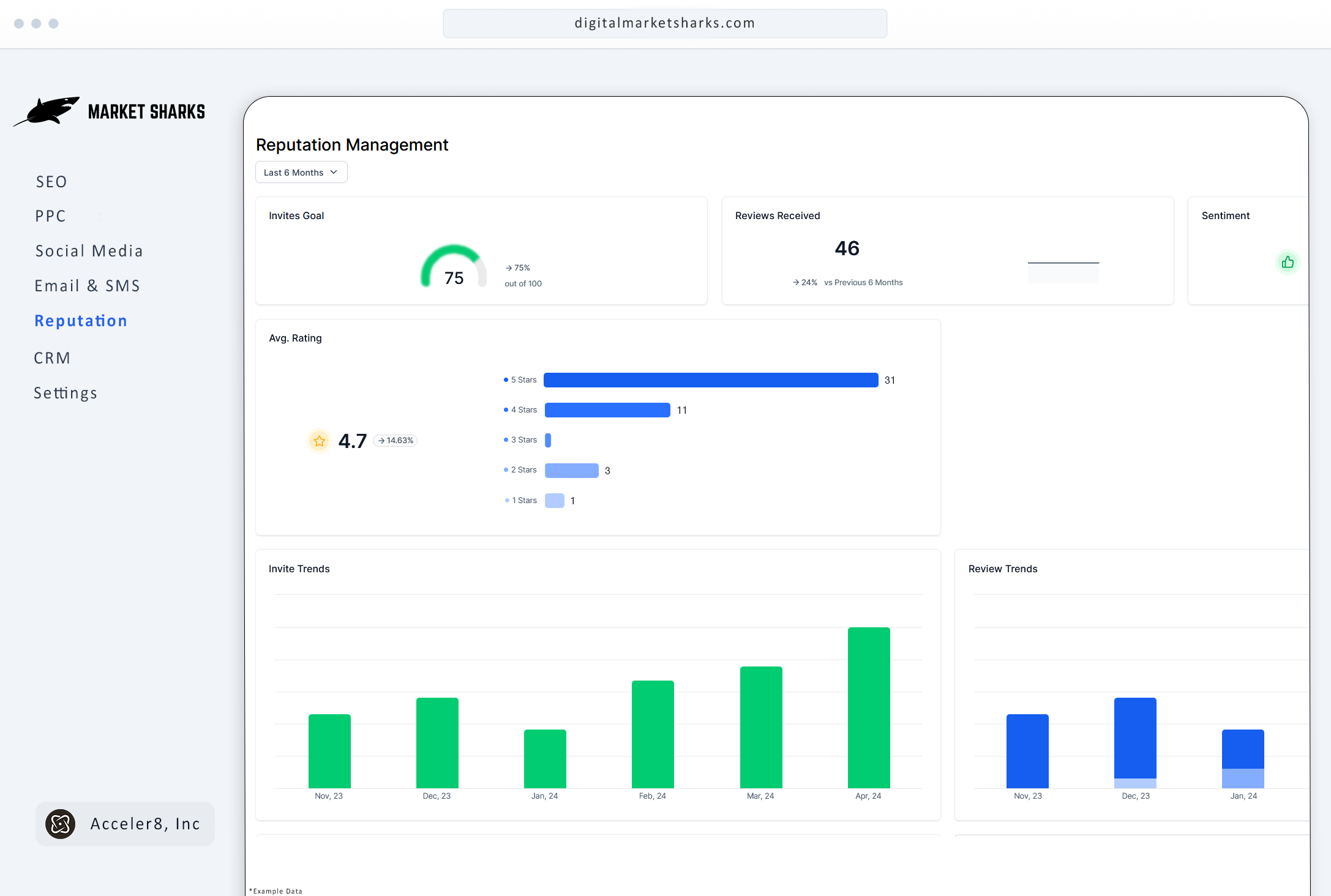1331x896 pixels.
Task: Open the Settings page
Action: [66, 392]
